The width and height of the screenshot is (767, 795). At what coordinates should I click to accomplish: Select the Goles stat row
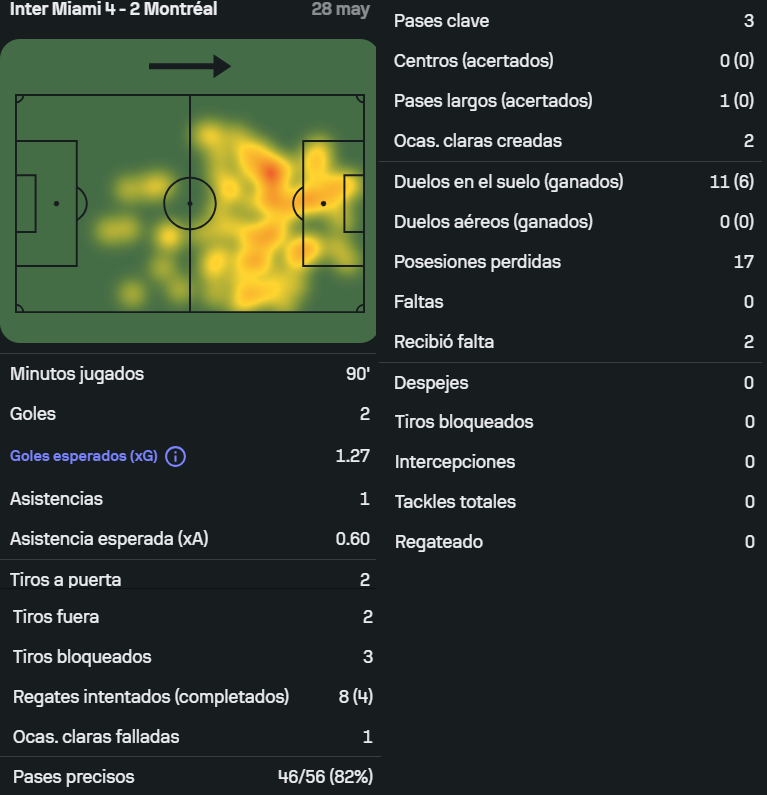point(190,414)
